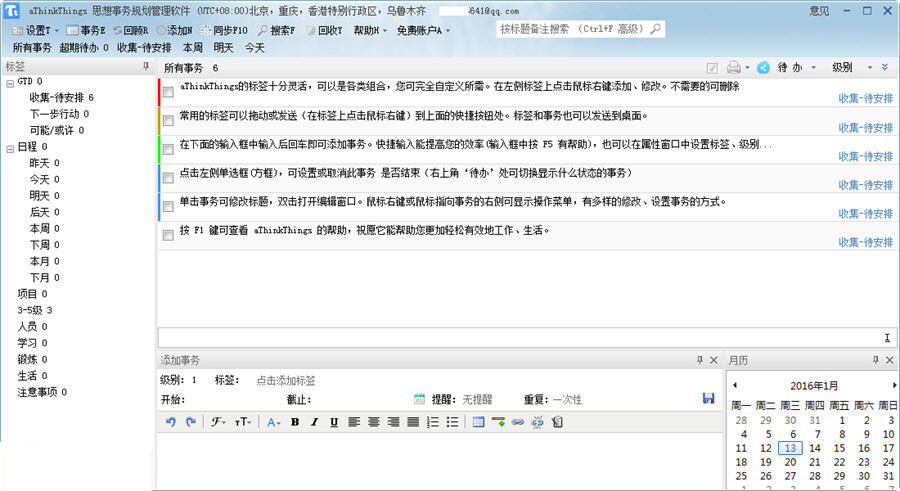Check task about aThinkThings标签十分灵活
The height and width of the screenshot is (491, 900).
coord(168,92)
